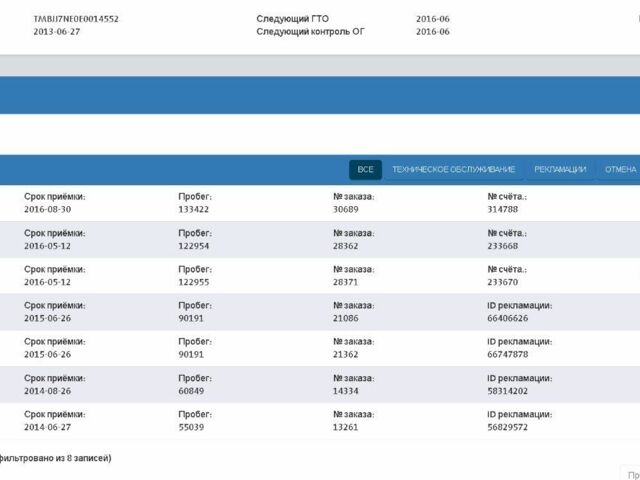Click the "Следующий ГТО" label
This screenshot has height=480, width=640.
click(292, 19)
